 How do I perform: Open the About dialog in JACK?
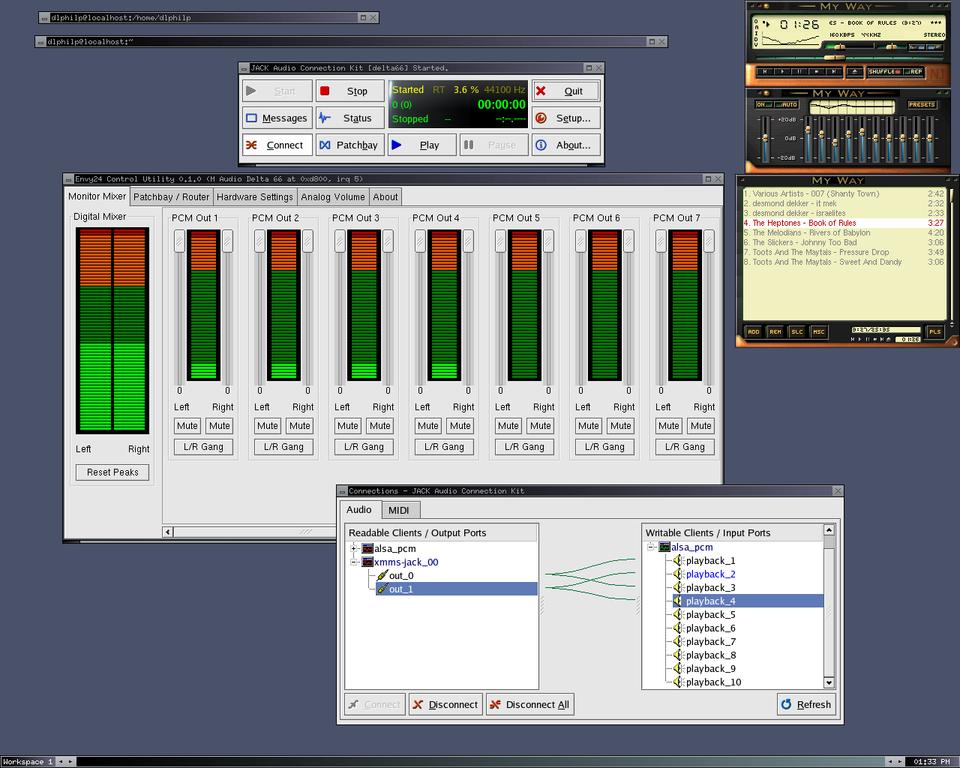pos(566,145)
